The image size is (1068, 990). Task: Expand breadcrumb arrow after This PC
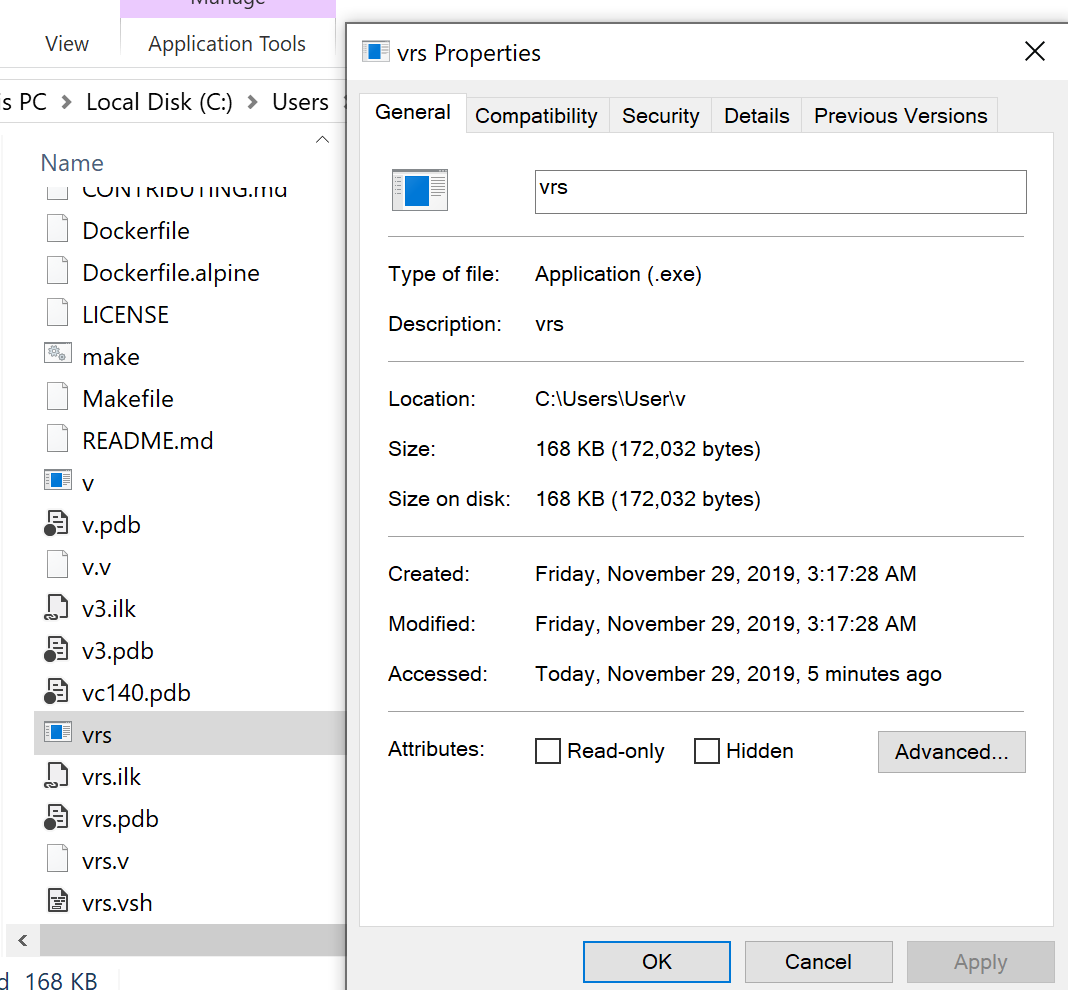tap(66, 102)
